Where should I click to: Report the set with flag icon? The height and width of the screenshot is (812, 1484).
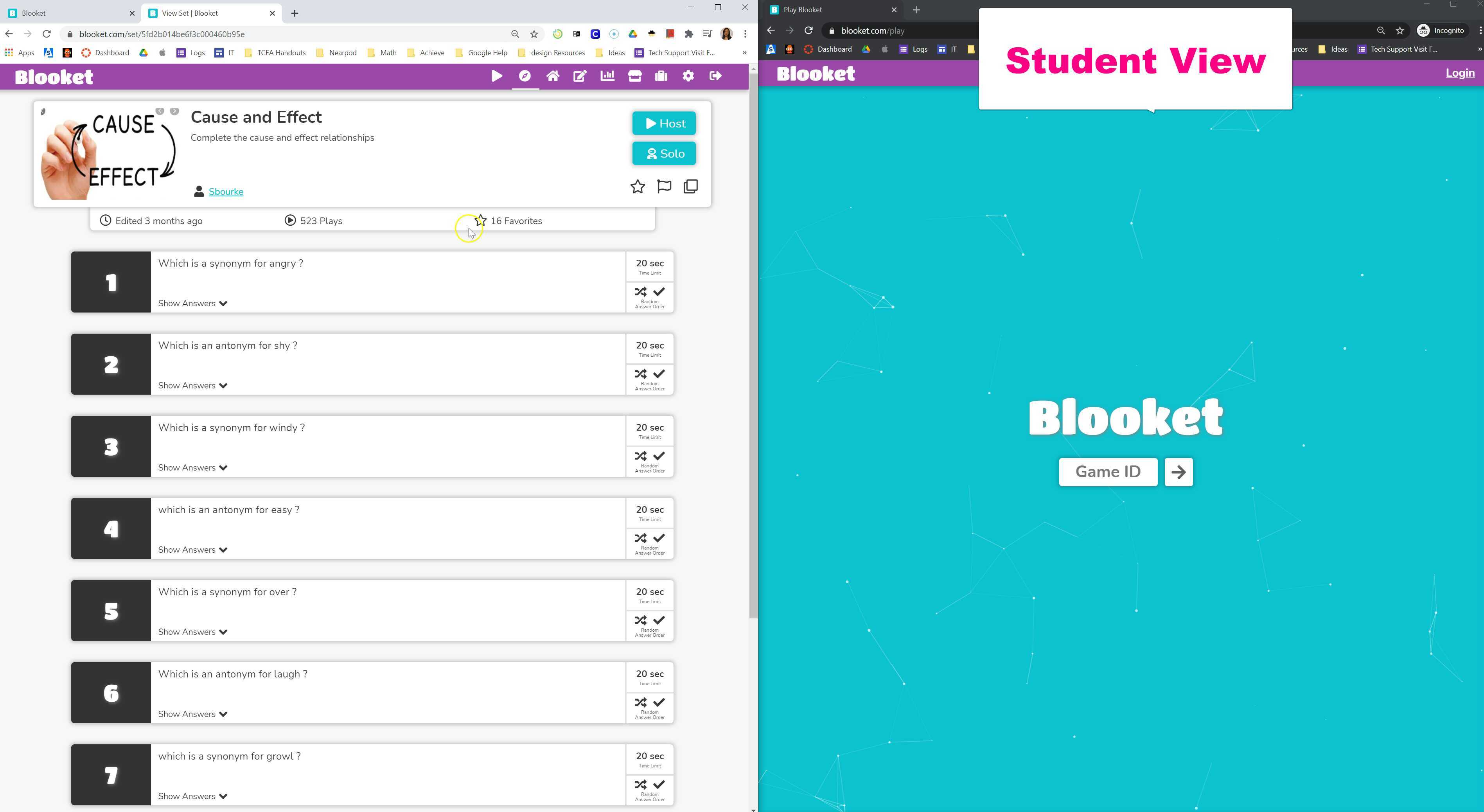pos(664,187)
